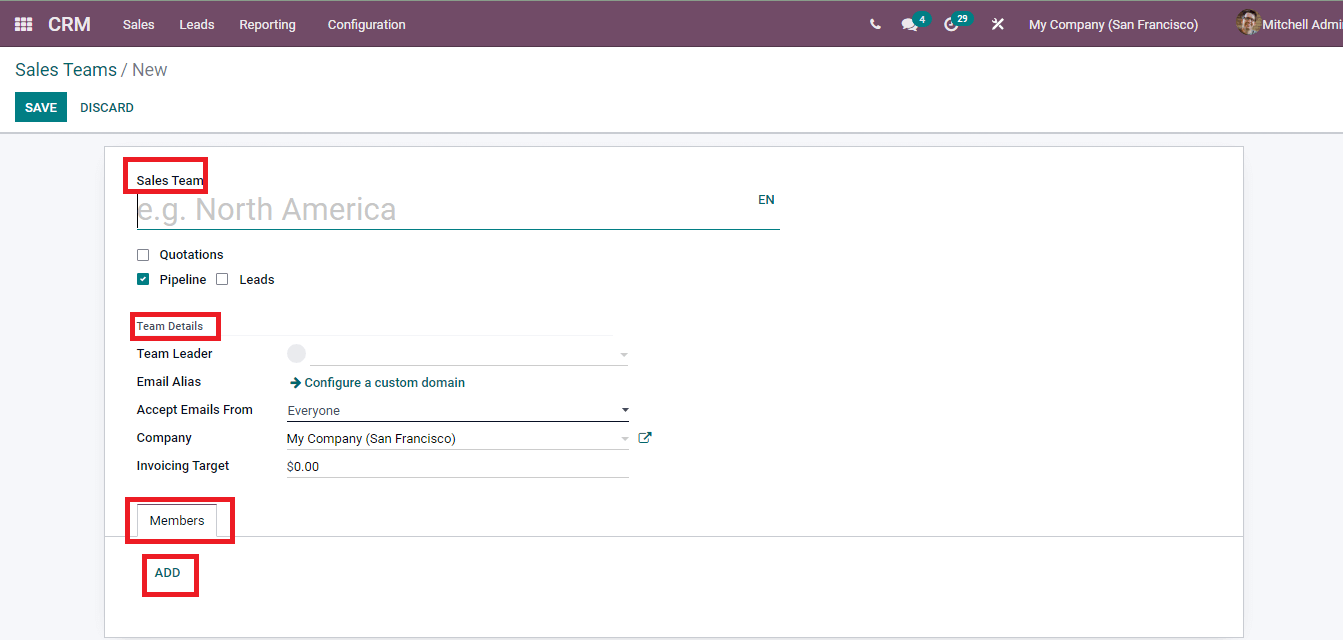Click ADD to add a member
Image resolution: width=1343 pixels, height=640 pixels.
[x=167, y=573]
